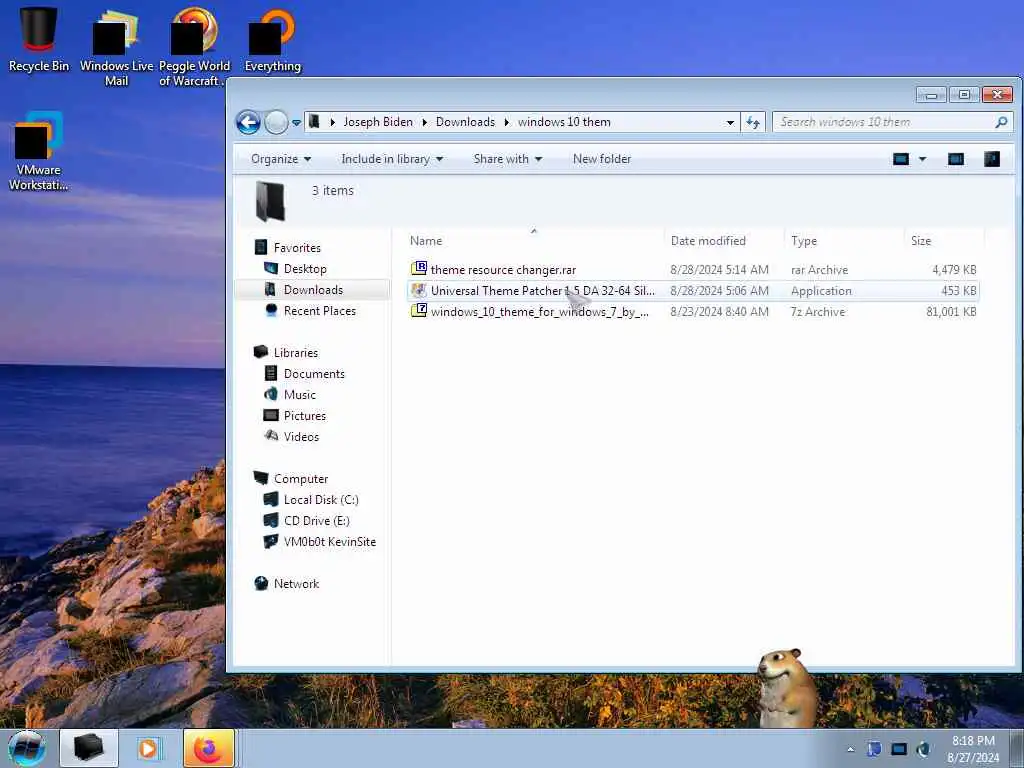Open the Start menu orb
Viewport: 1024px width, 768px height.
pos(27,748)
